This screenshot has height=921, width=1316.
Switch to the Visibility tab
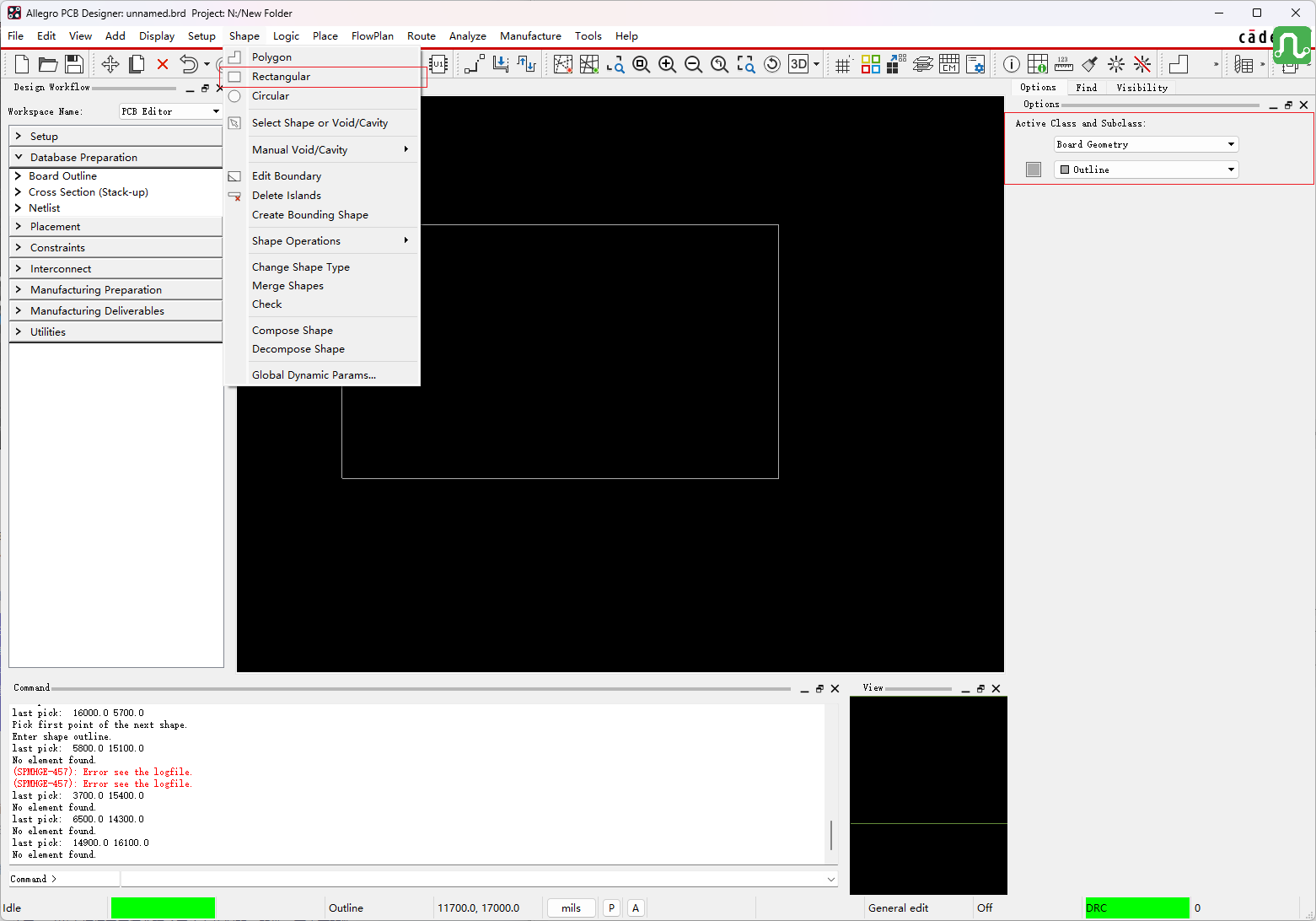click(x=1142, y=88)
